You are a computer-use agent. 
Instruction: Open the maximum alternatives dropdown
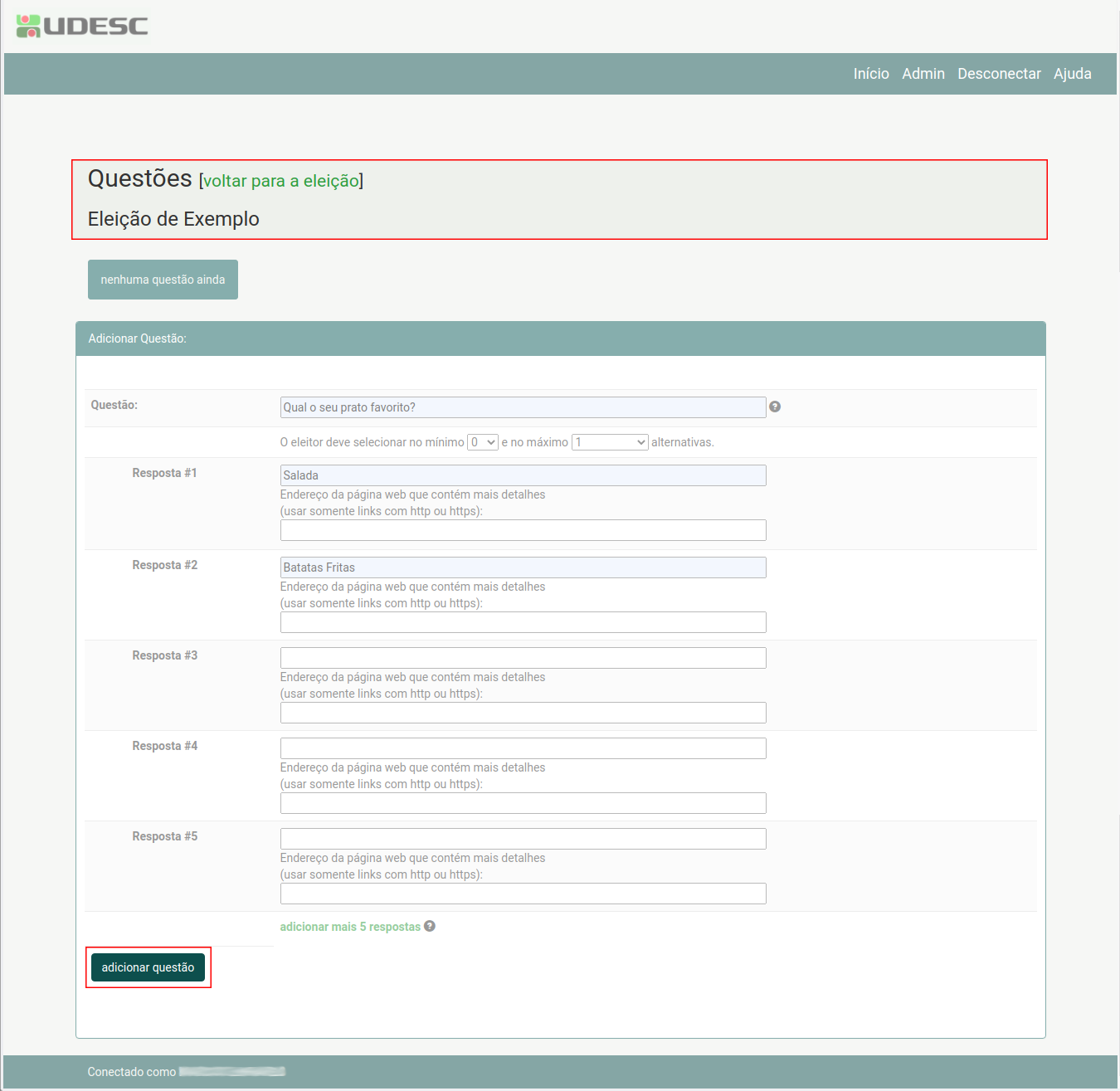point(610,442)
